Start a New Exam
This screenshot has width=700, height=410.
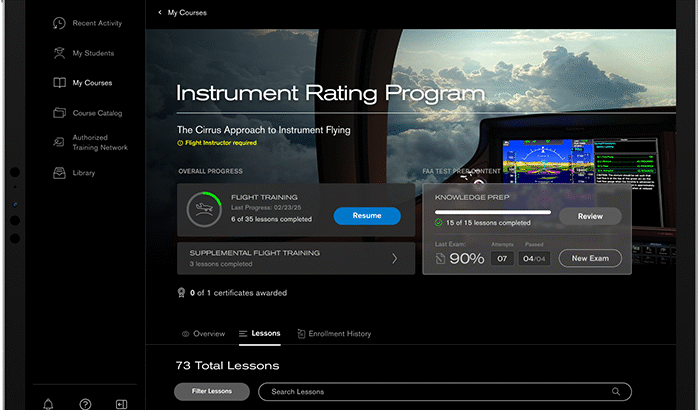click(590, 258)
